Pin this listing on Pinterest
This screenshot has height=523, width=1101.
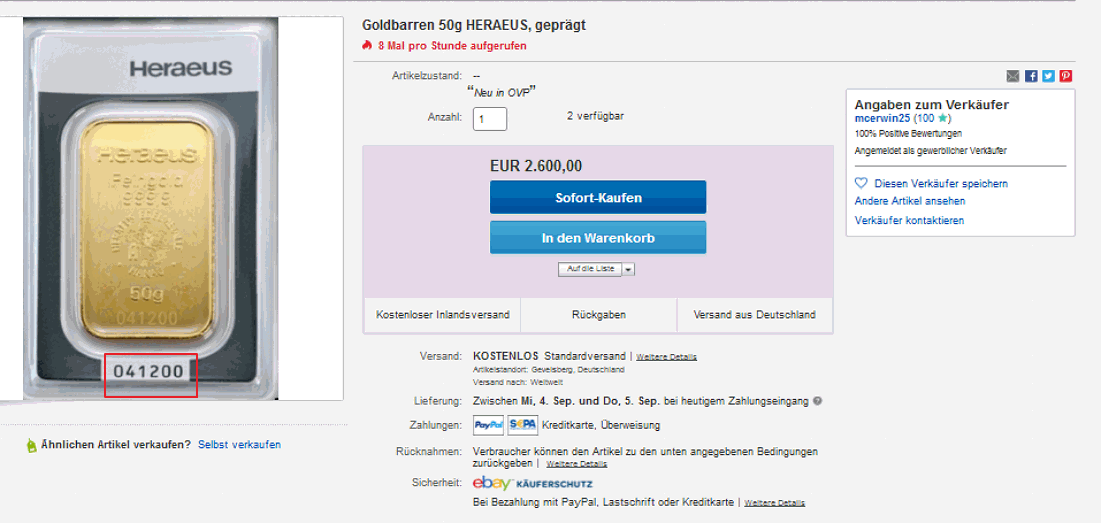tap(1066, 76)
